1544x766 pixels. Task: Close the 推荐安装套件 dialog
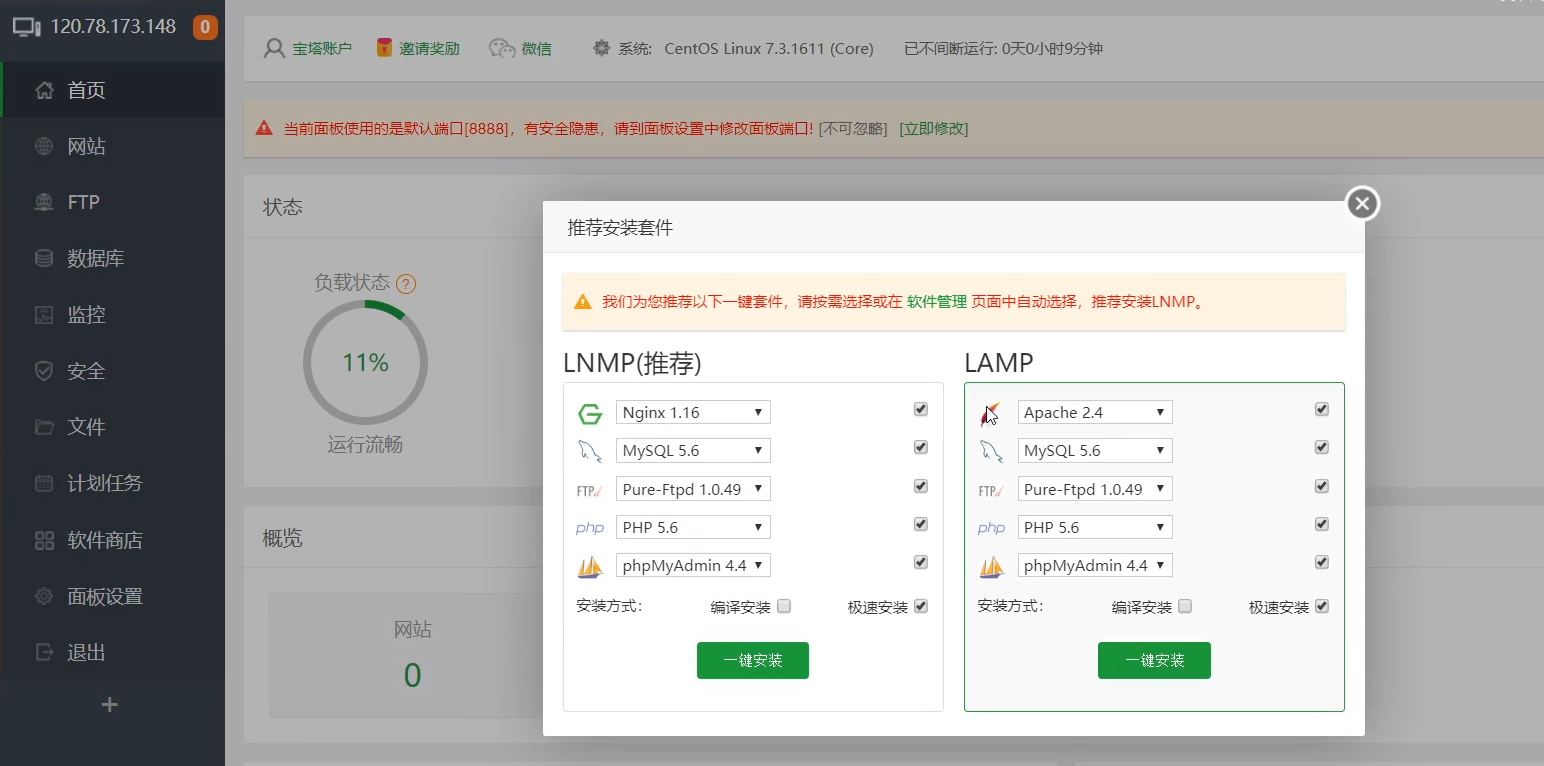coord(1362,204)
